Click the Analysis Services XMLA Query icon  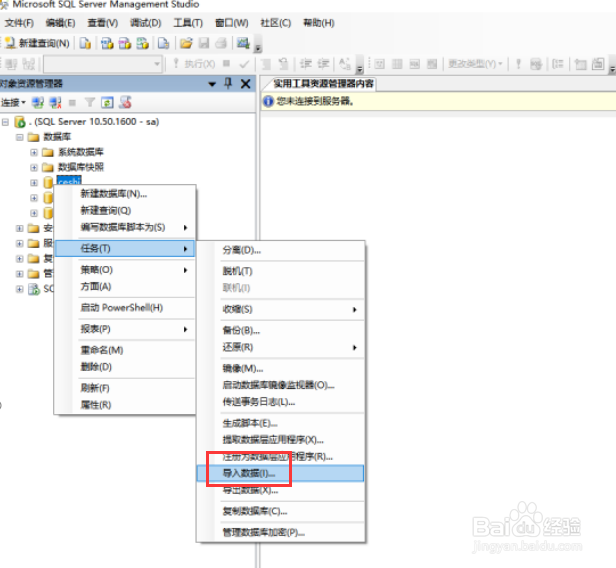click(143, 43)
